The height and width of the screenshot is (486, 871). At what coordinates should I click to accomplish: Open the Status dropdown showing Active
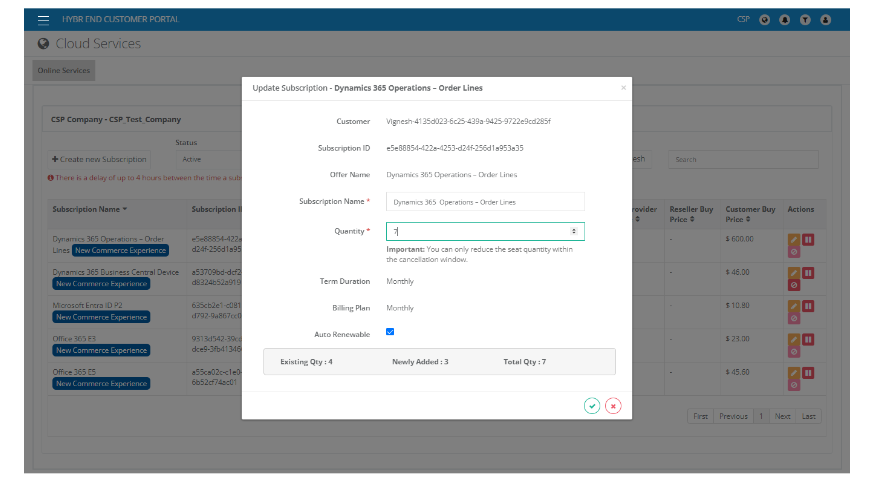point(208,159)
